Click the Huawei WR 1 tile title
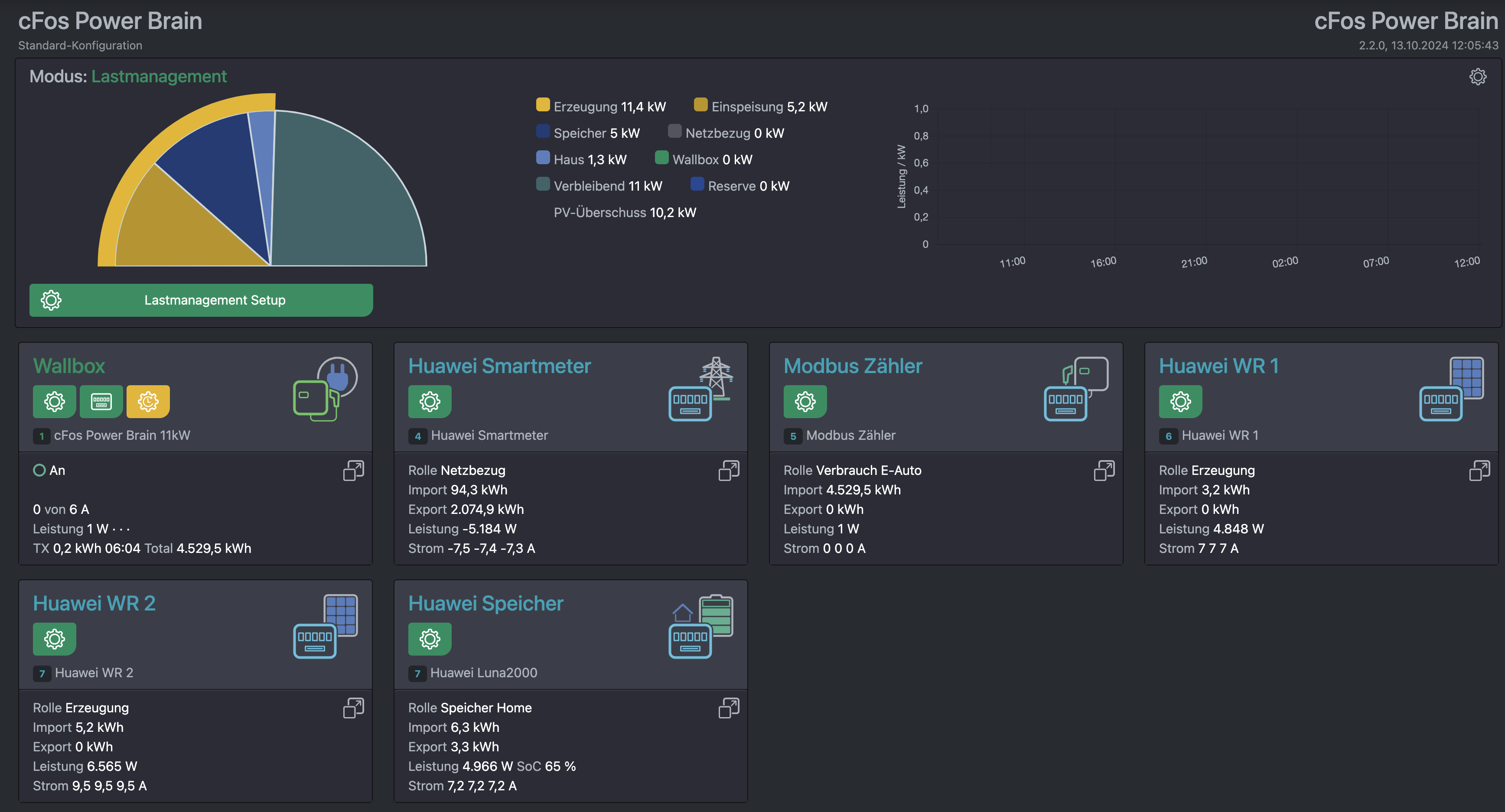The width and height of the screenshot is (1505, 812). tap(1219, 366)
